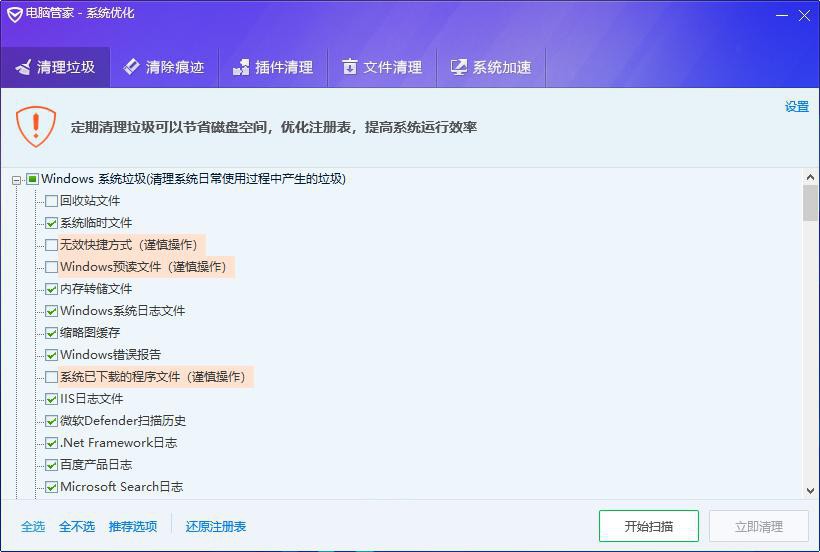
Task: Open the 还原注册表 link
Action: point(216,526)
